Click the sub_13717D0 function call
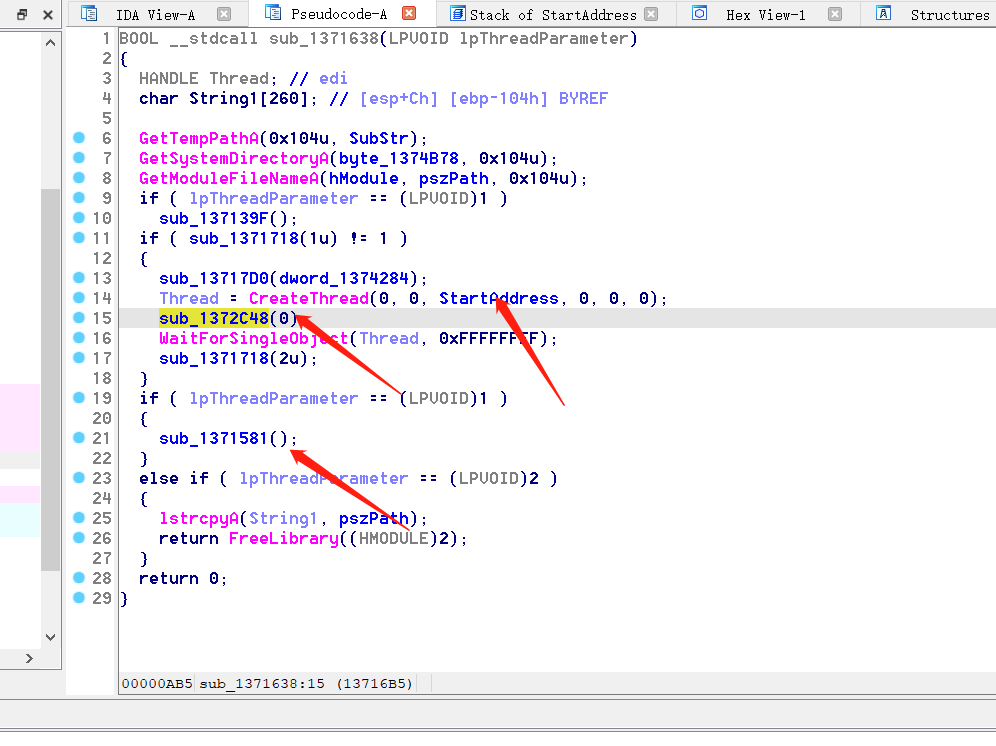 (214, 278)
